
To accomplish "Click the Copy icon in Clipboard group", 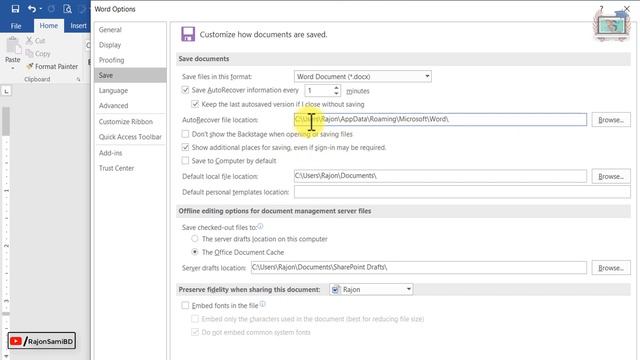I will pyautogui.click(x=29, y=53).
